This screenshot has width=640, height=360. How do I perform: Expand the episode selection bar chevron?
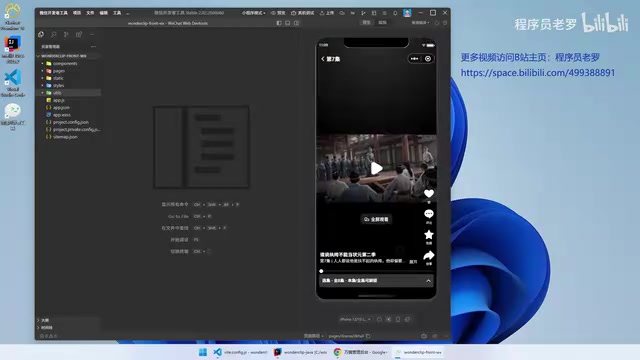tap(428, 281)
